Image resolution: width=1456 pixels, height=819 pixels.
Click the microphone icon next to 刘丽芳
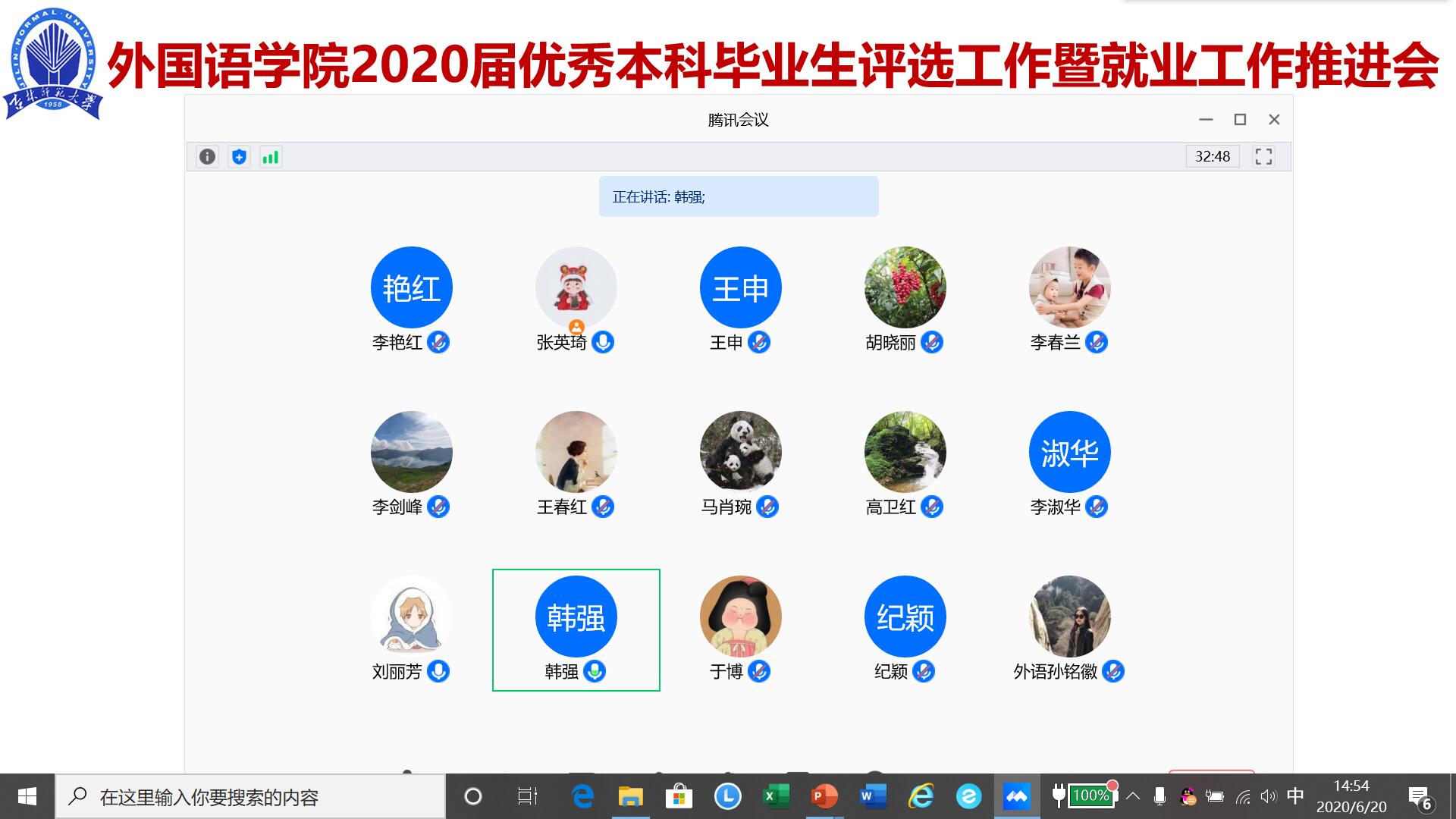pyautogui.click(x=438, y=671)
